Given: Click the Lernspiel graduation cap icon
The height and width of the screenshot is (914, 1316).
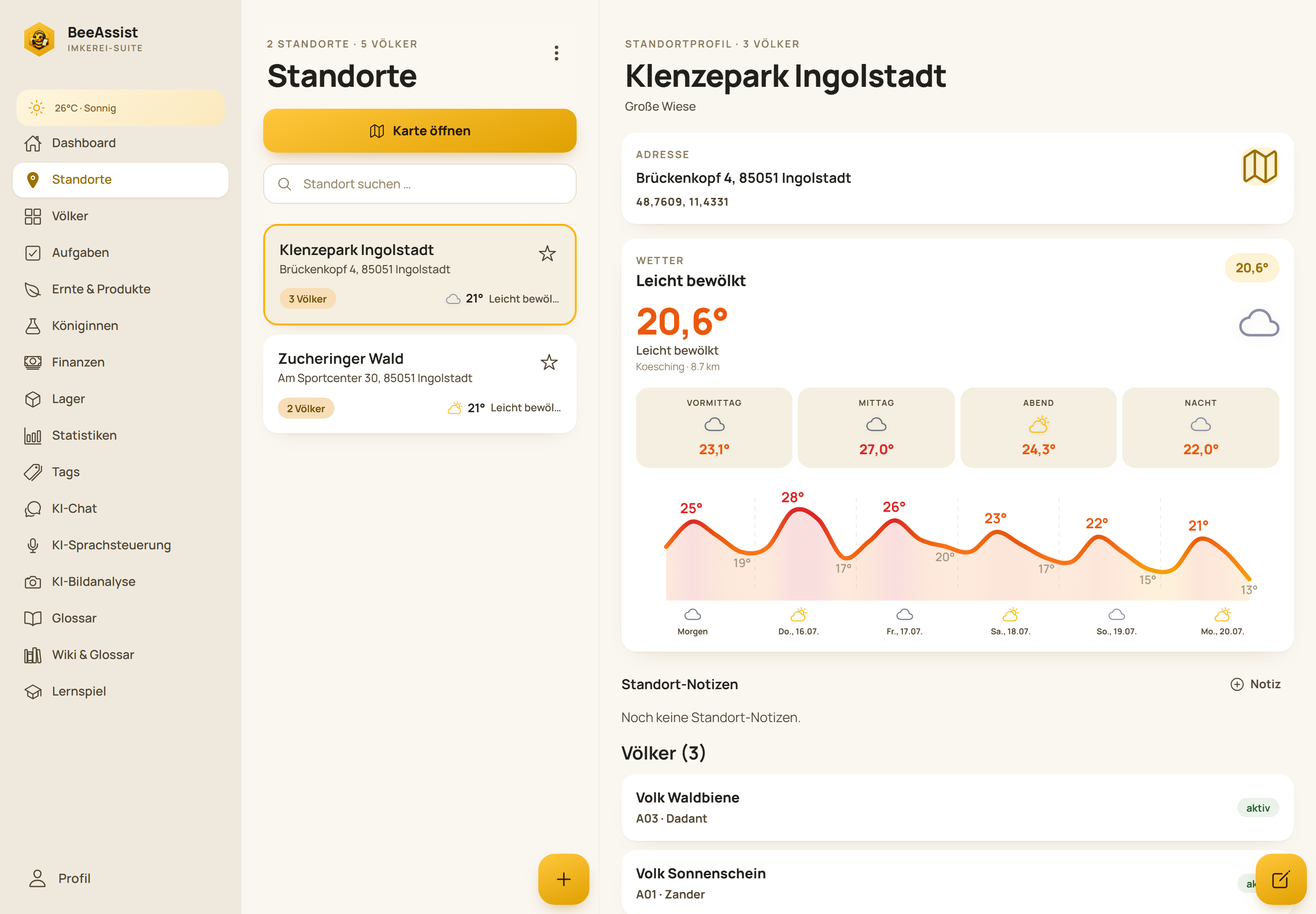Looking at the screenshot, I should (32, 692).
